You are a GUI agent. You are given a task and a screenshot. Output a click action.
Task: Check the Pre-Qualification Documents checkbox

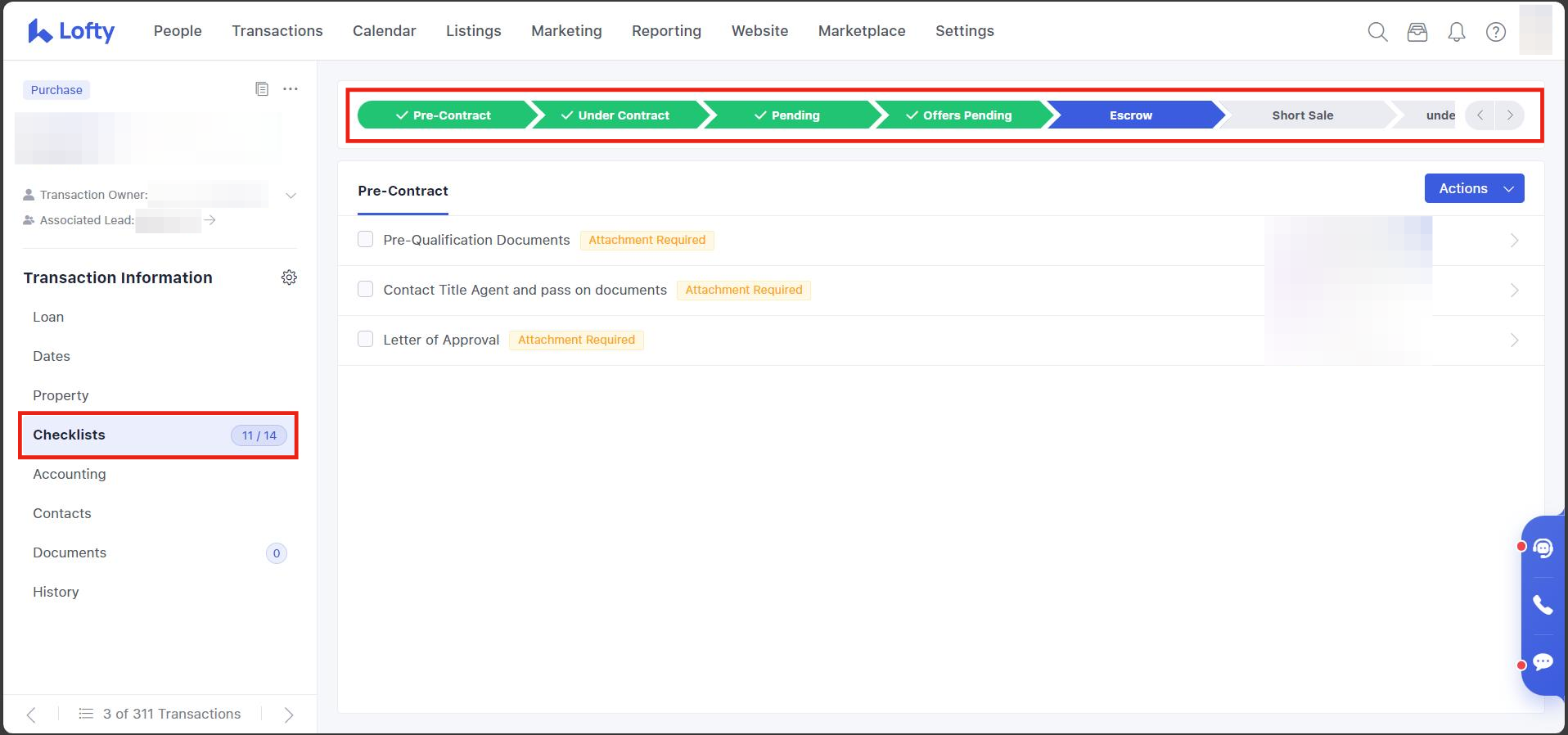[366, 239]
